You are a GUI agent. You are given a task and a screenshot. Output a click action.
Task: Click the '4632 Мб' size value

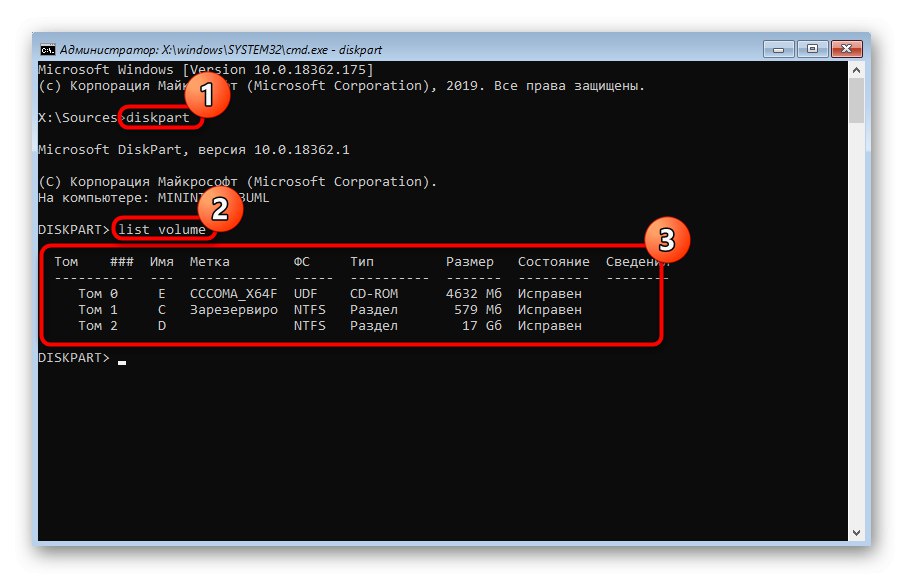point(473,294)
